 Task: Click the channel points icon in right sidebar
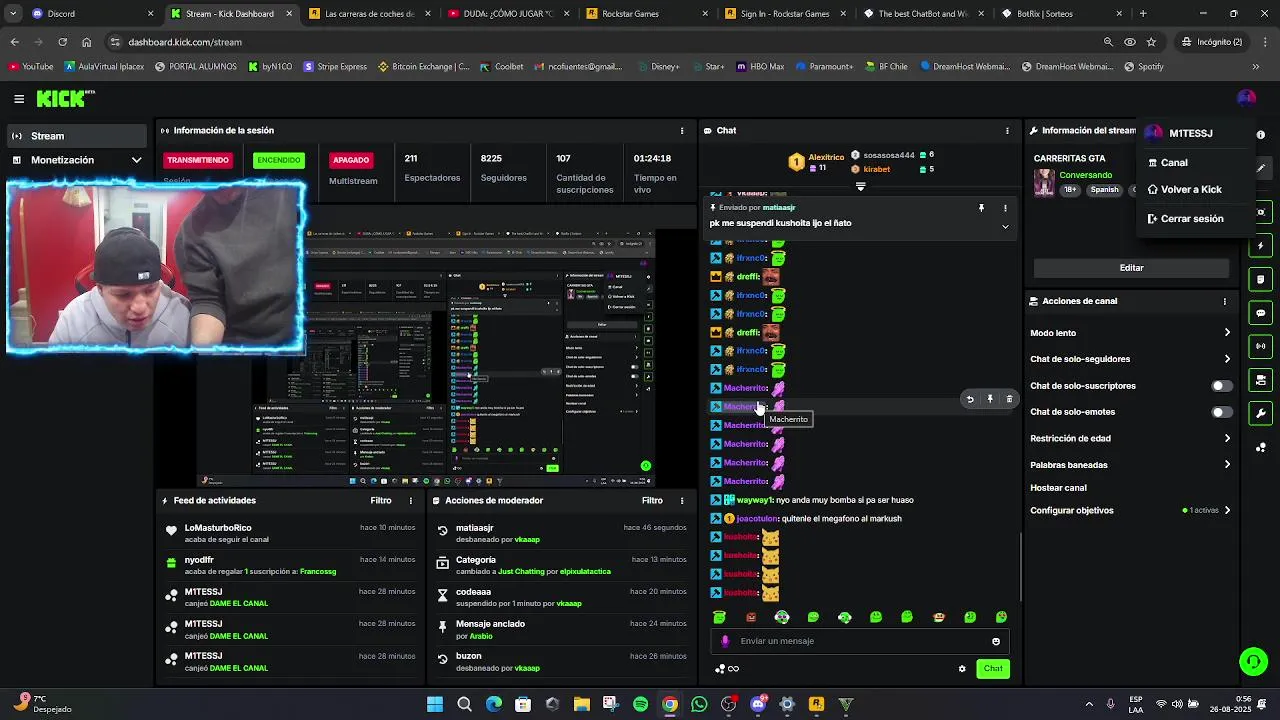[1261, 447]
